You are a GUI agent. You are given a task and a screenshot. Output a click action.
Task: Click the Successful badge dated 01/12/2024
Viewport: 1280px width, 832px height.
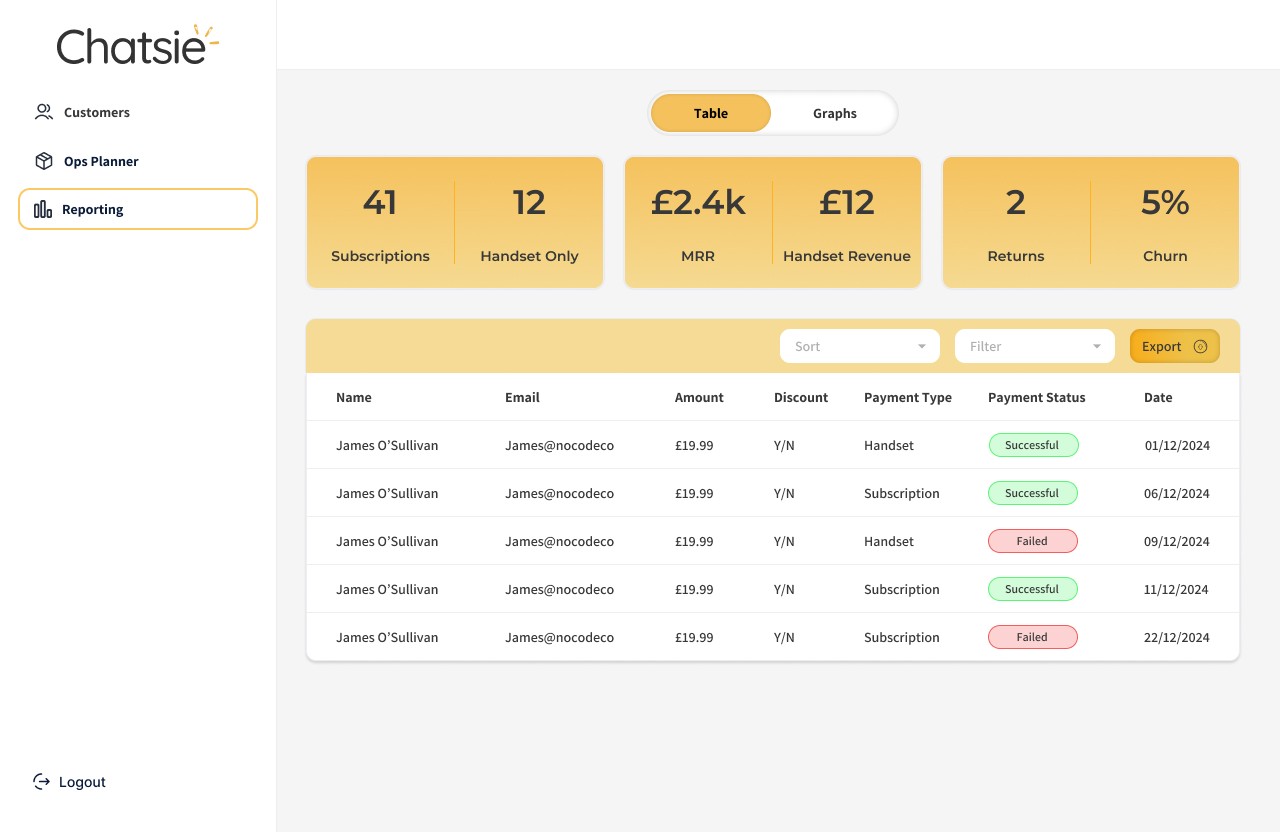click(1033, 445)
